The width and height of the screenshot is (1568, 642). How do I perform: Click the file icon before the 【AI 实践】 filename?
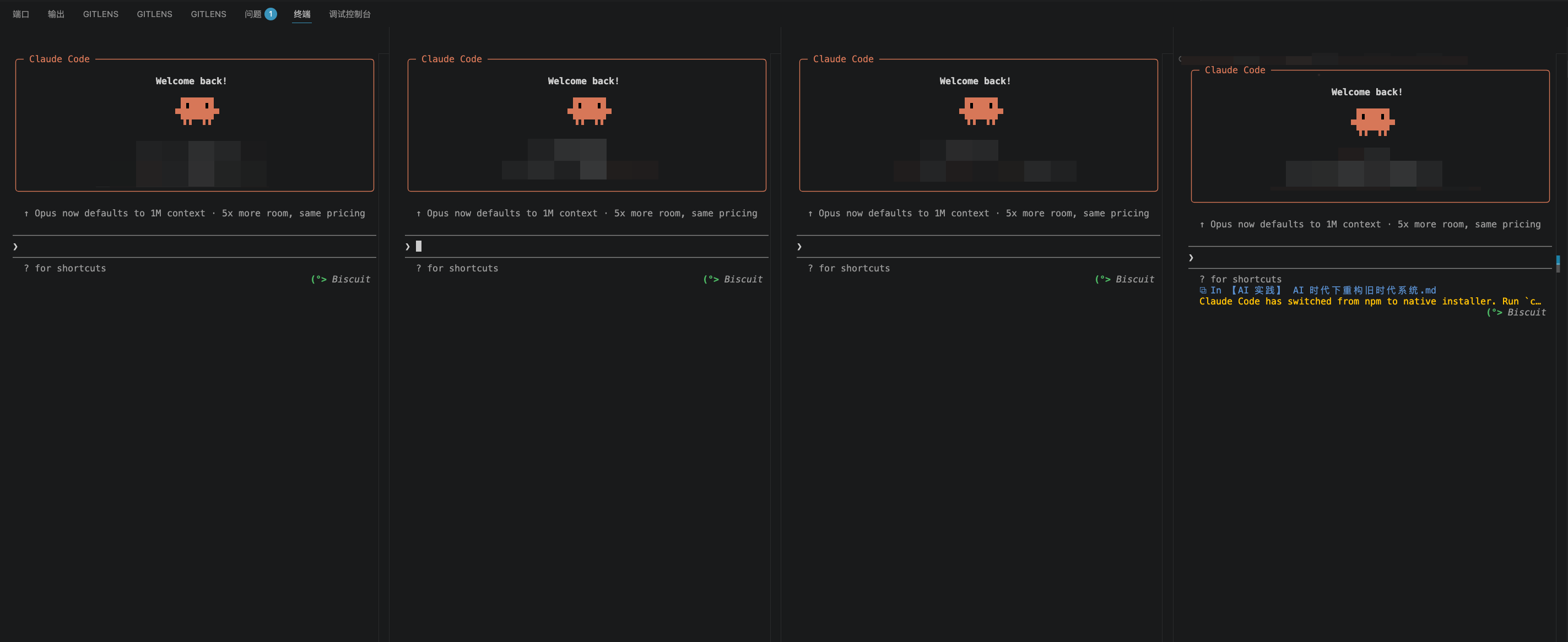pyautogui.click(x=1203, y=291)
